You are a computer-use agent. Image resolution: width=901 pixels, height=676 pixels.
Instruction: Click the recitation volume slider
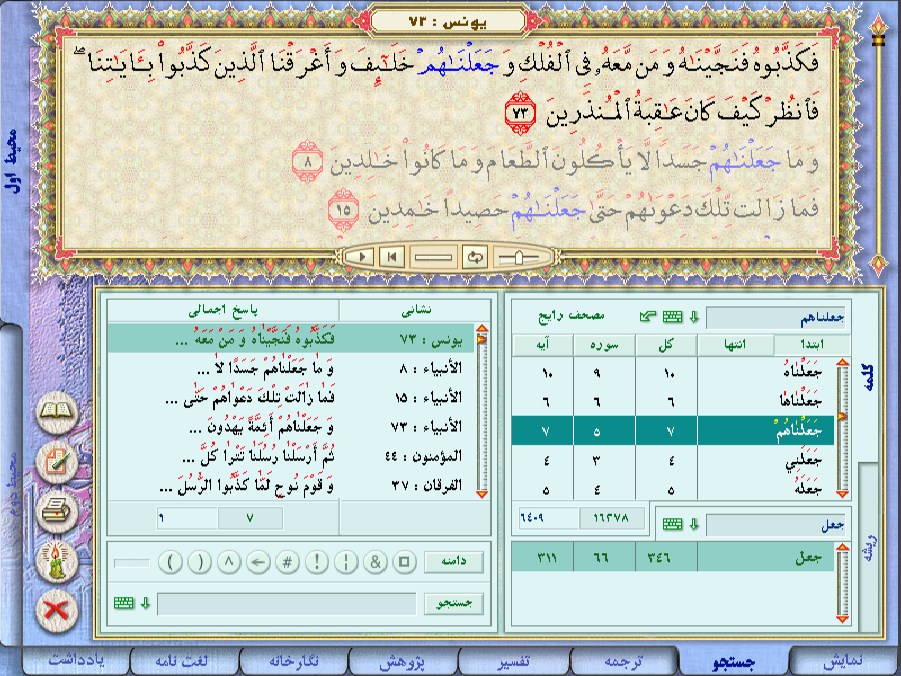click(518, 258)
